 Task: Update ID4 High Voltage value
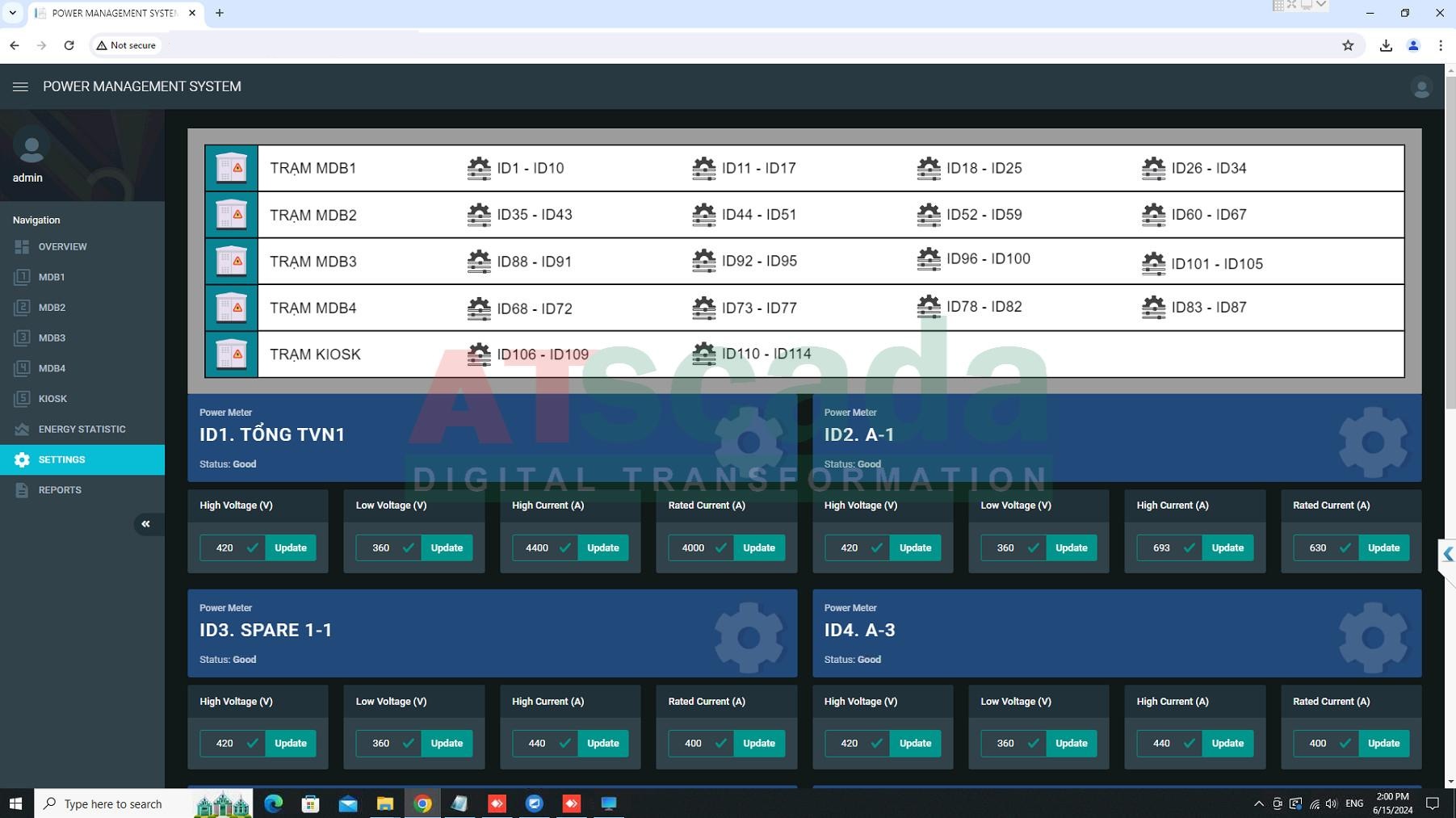coord(915,743)
